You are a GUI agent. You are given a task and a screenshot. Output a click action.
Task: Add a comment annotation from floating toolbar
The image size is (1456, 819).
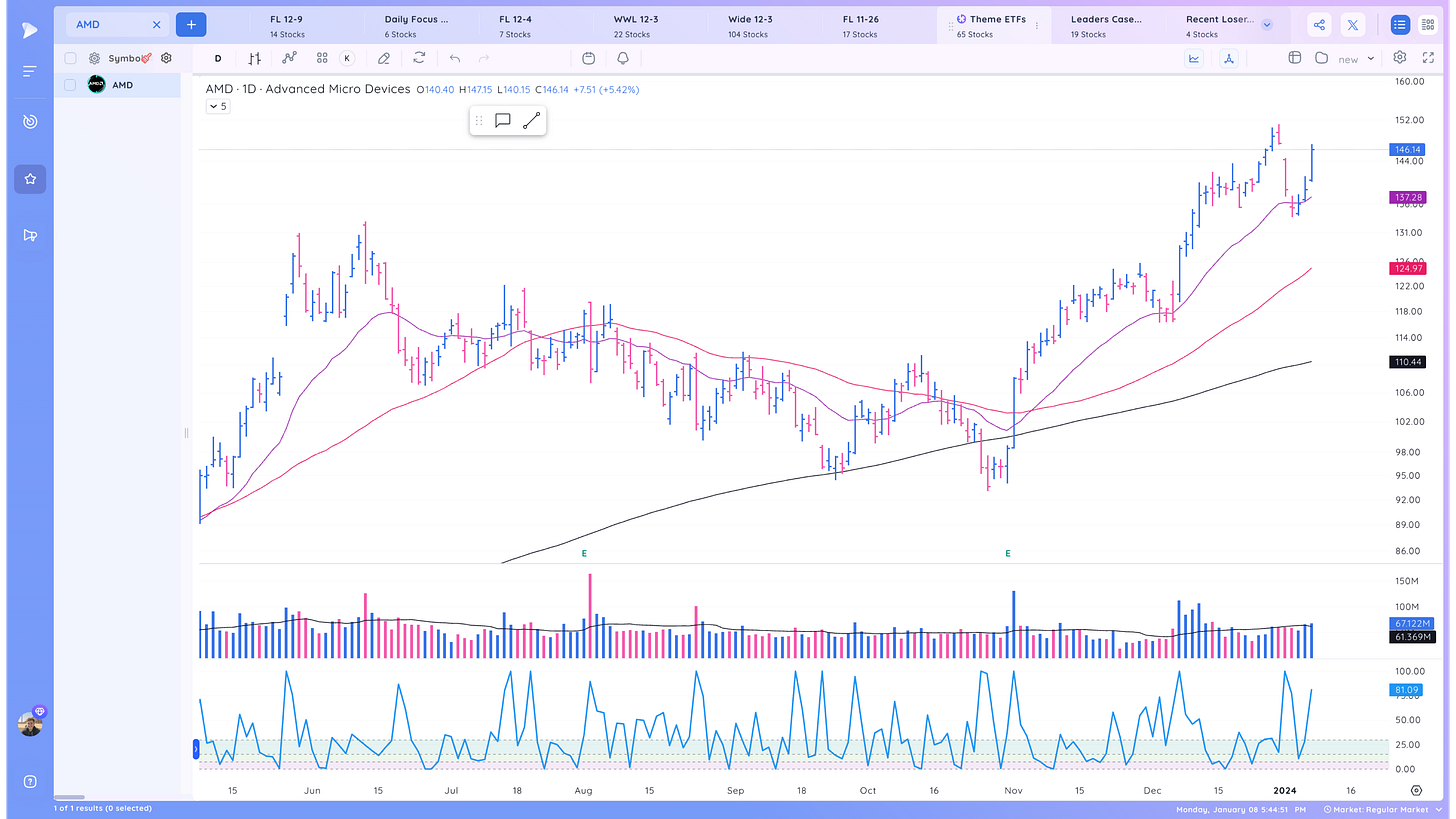point(503,121)
